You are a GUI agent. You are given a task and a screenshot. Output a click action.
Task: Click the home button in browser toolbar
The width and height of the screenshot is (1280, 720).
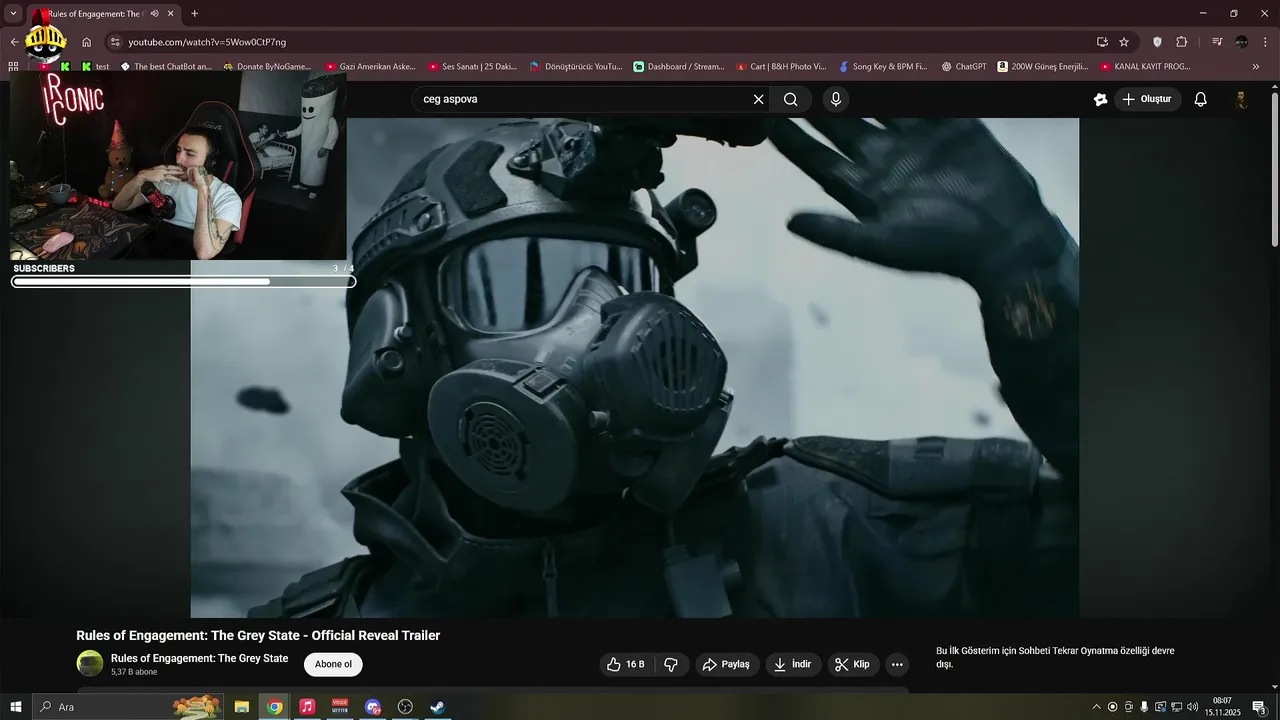tap(87, 42)
